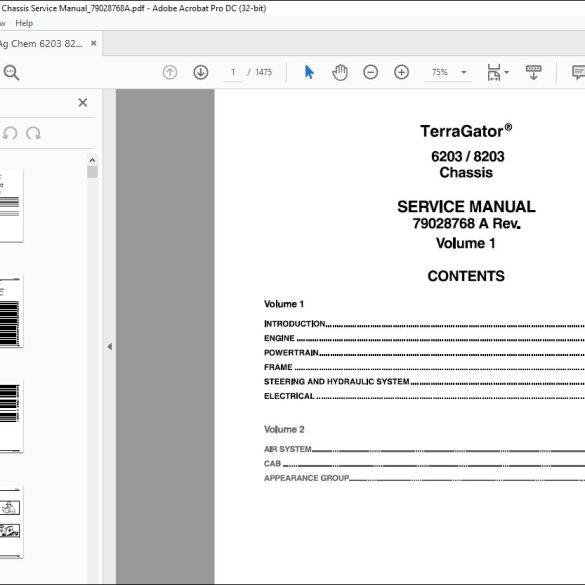Rotate thumbnails clockwise in side panel
The width and height of the screenshot is (585, 585).
tap(34, 133)
